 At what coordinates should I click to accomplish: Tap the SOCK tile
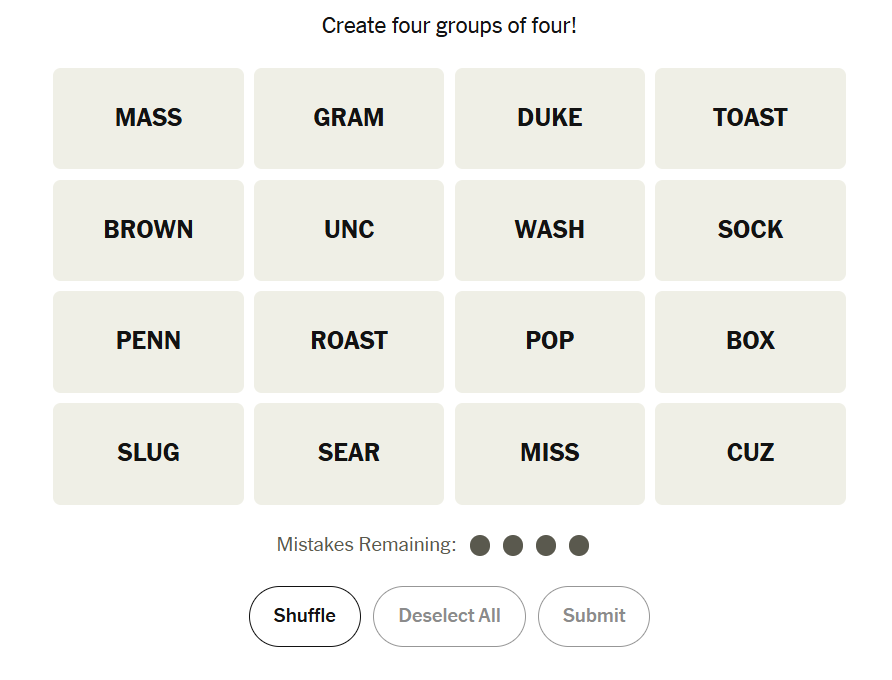[750, 230]
